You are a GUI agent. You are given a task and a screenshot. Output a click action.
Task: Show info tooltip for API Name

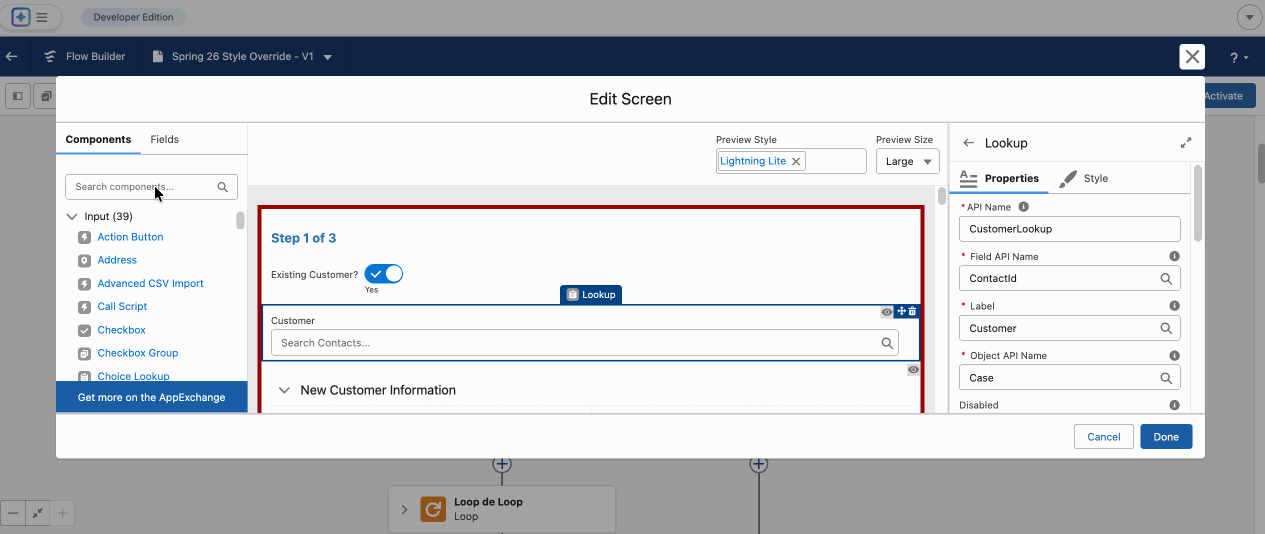1023,207
